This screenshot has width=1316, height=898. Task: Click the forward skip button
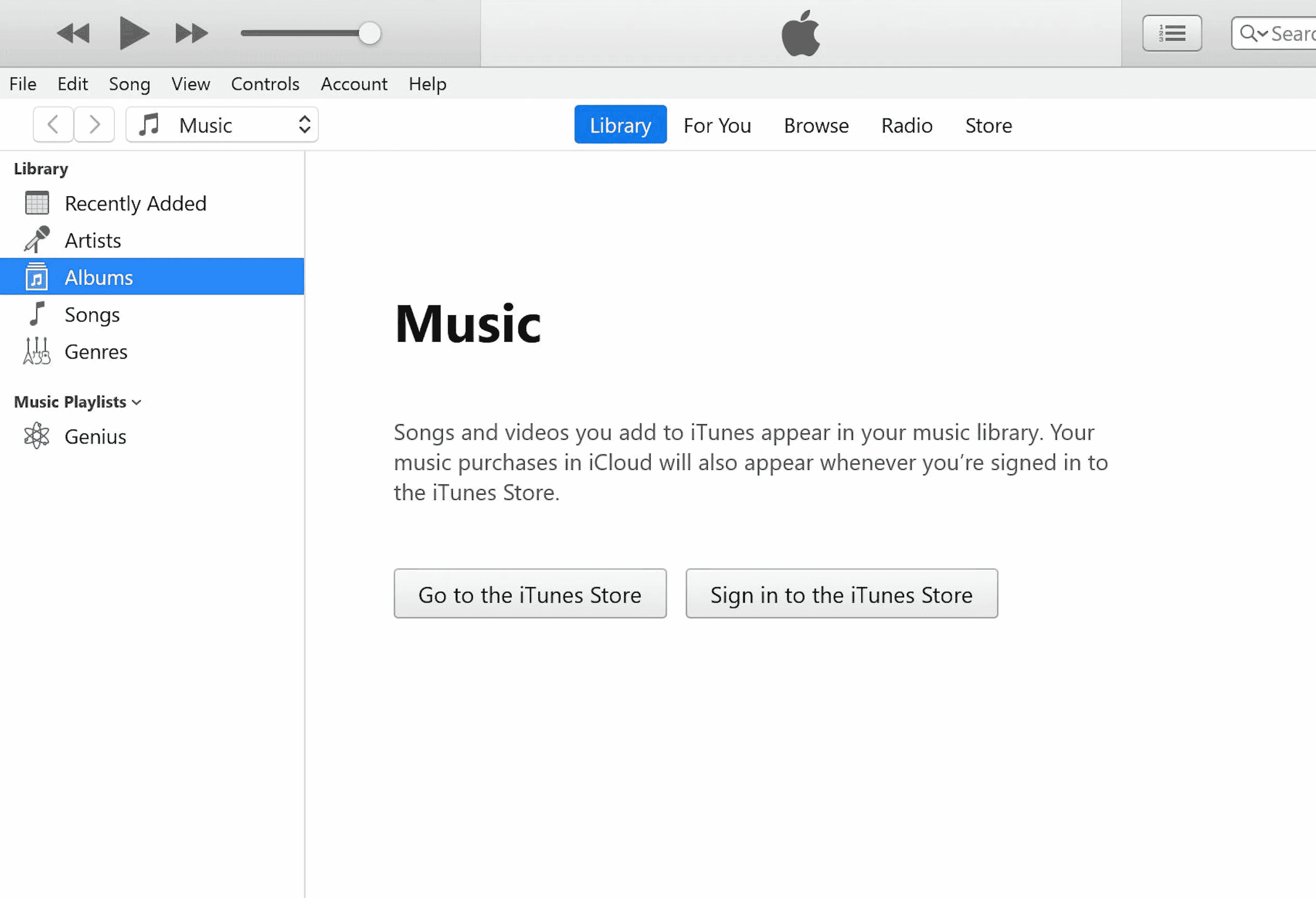click(191, 33)
